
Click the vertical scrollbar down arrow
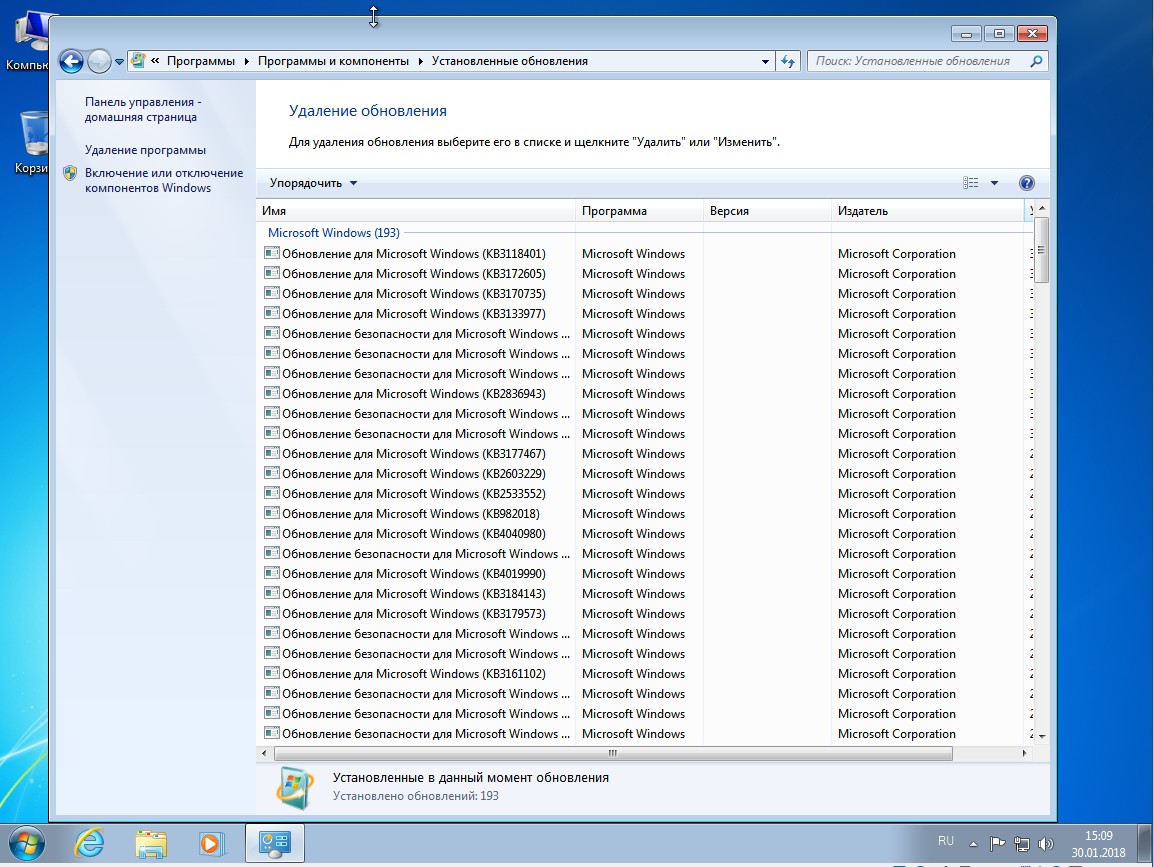click(1041, 736)
